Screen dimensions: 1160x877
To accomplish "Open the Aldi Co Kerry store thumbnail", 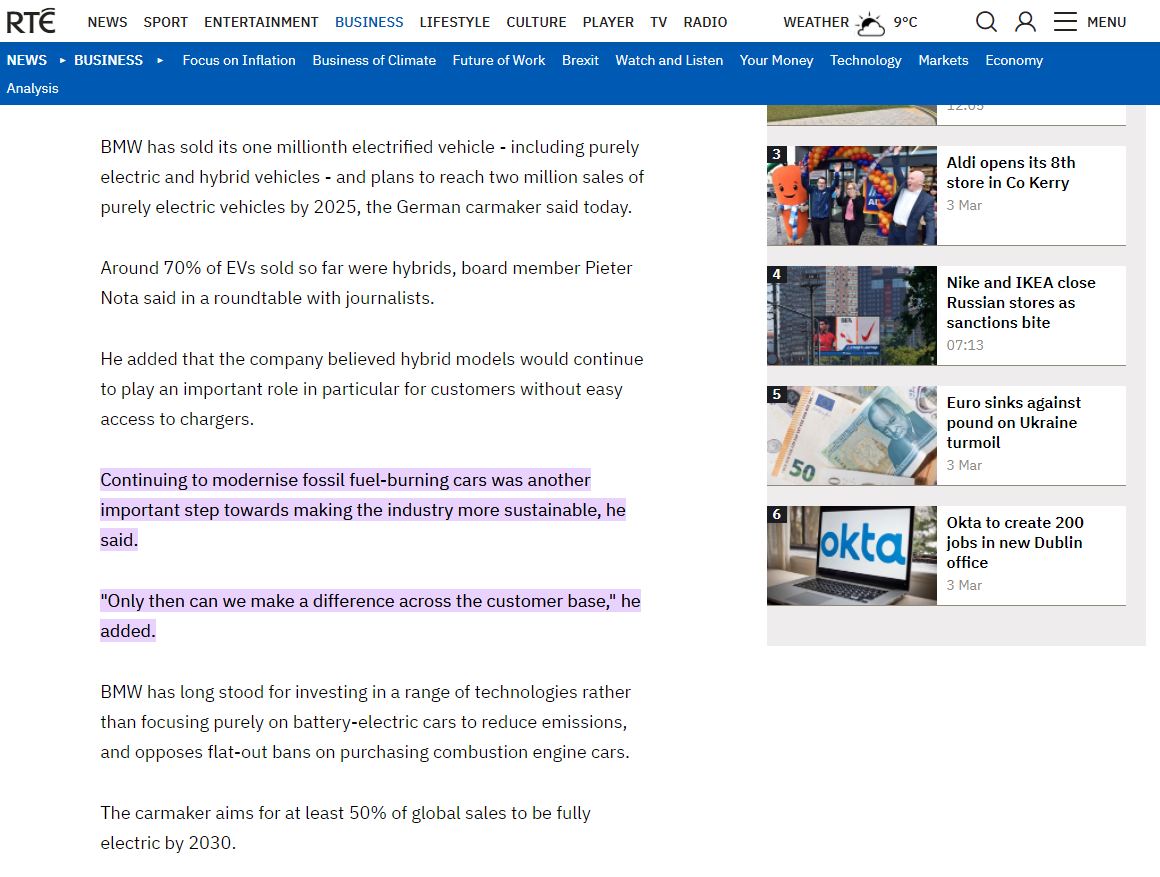I will tap(852, 195).
